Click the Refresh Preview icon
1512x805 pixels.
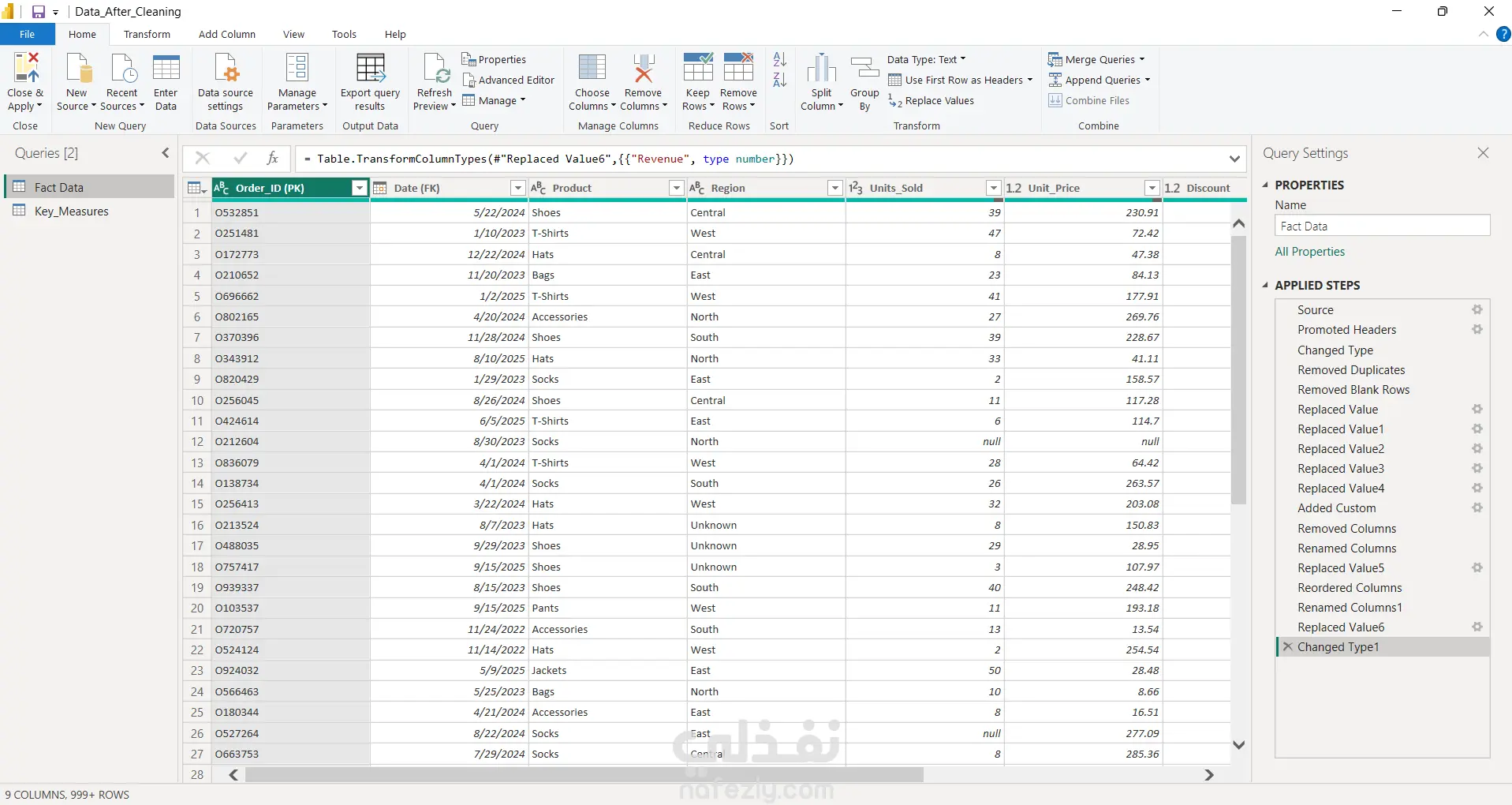pos(435,68)
